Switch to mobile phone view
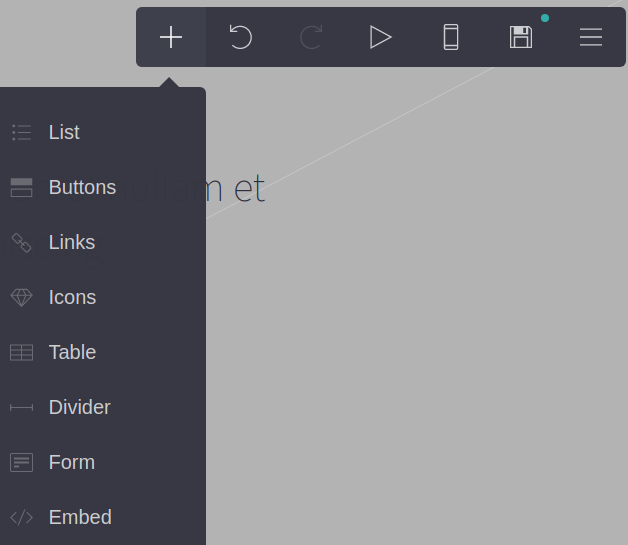This screenshot has width=628, height=545. click(x=451, y=37)
